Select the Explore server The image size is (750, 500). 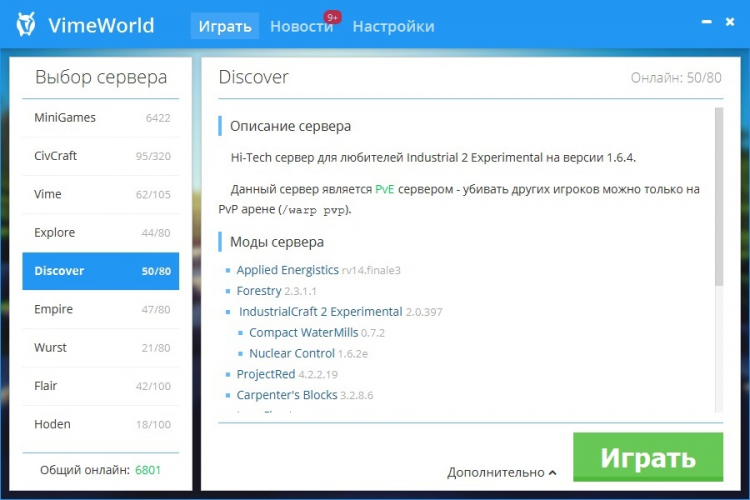(100, 233)
